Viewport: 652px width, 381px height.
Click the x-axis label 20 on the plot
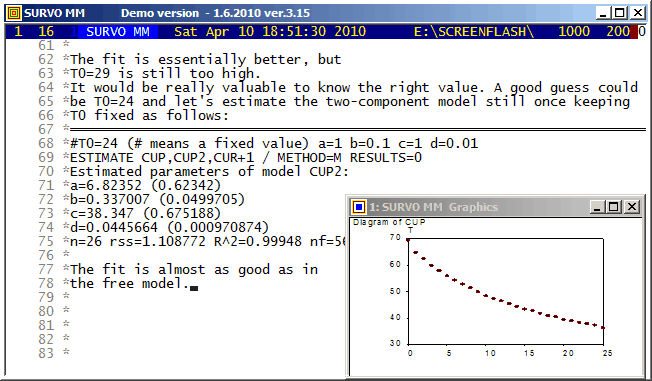568,353
